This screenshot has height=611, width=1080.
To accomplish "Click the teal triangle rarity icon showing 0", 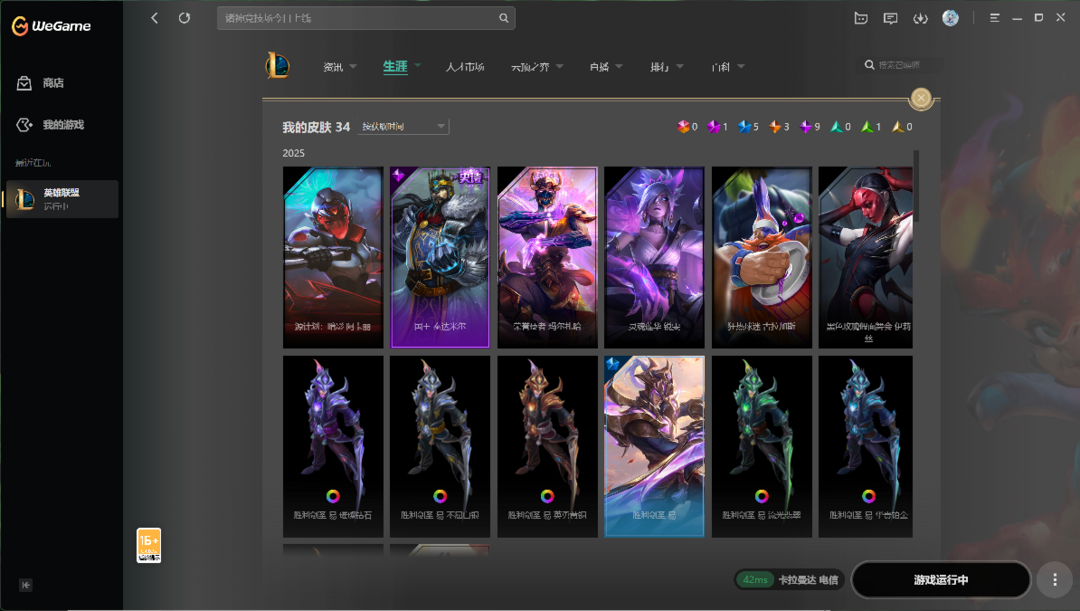I will [x=836, y=127].
